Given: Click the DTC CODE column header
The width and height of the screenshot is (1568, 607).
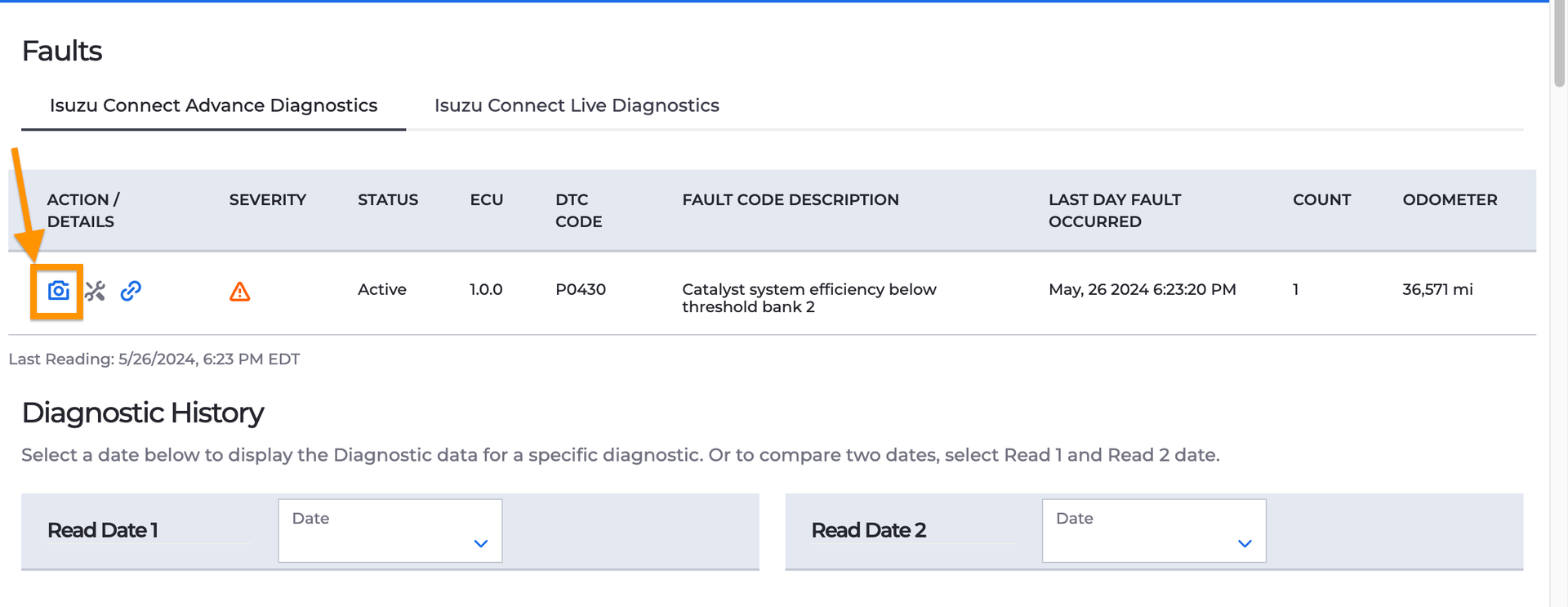Looking at the screenshot, I should pyautogui.click(x=579, y=211).
